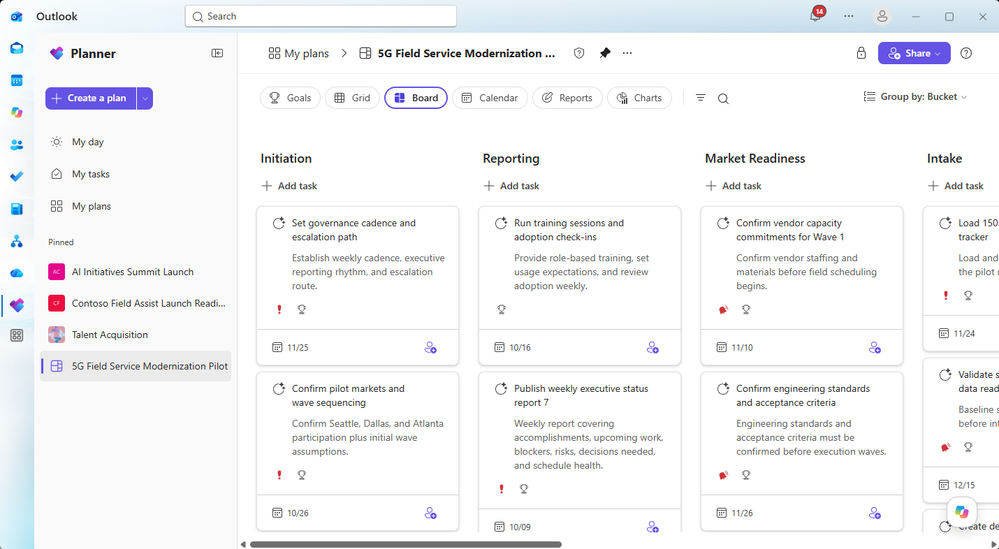Mark Publish weekly executive status report complete
The height and width of the screenshot is (549, 999).
click(x=501, y=389)
